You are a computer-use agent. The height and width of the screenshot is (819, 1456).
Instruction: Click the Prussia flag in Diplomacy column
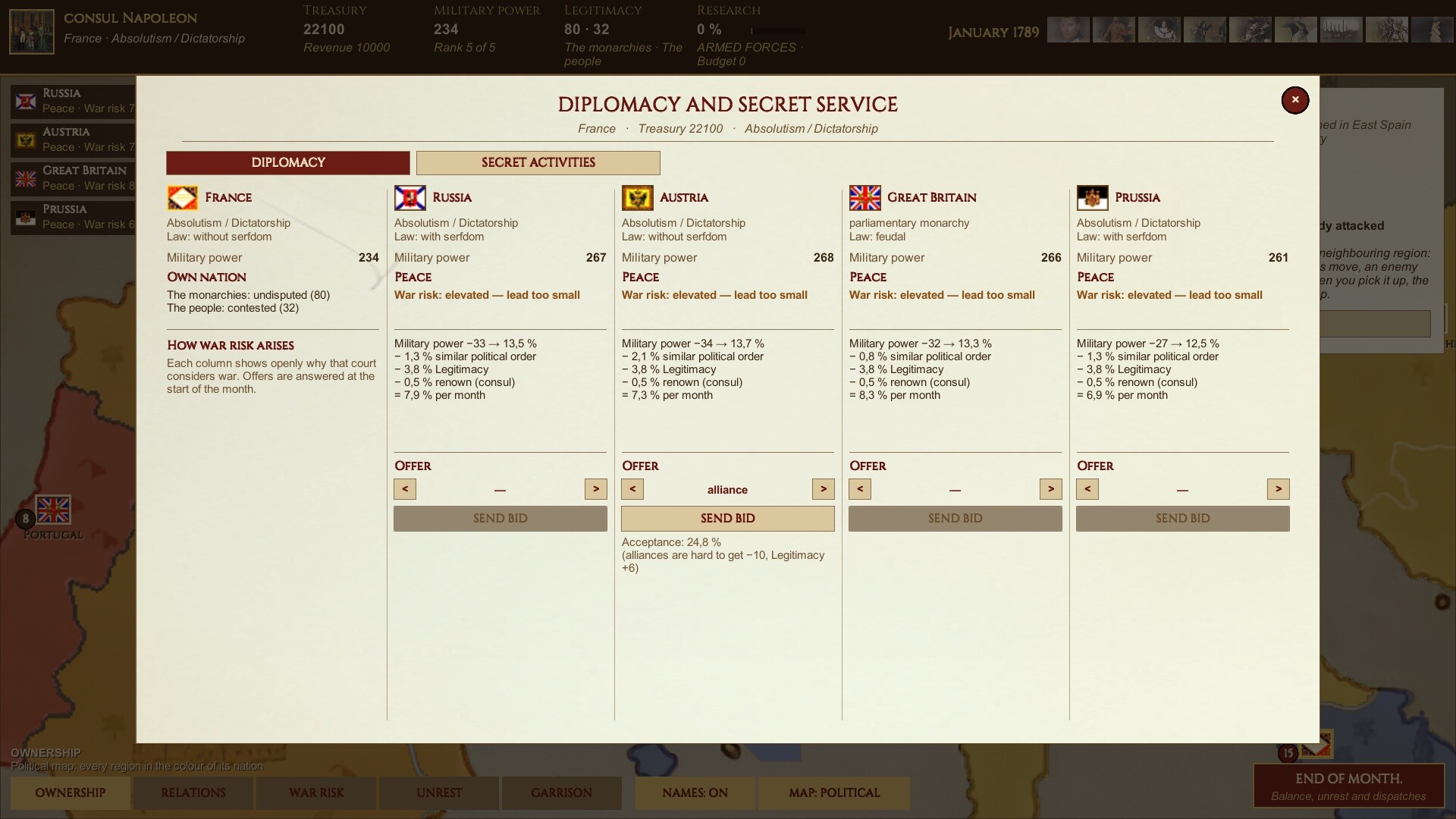(x=1093, y=198)
